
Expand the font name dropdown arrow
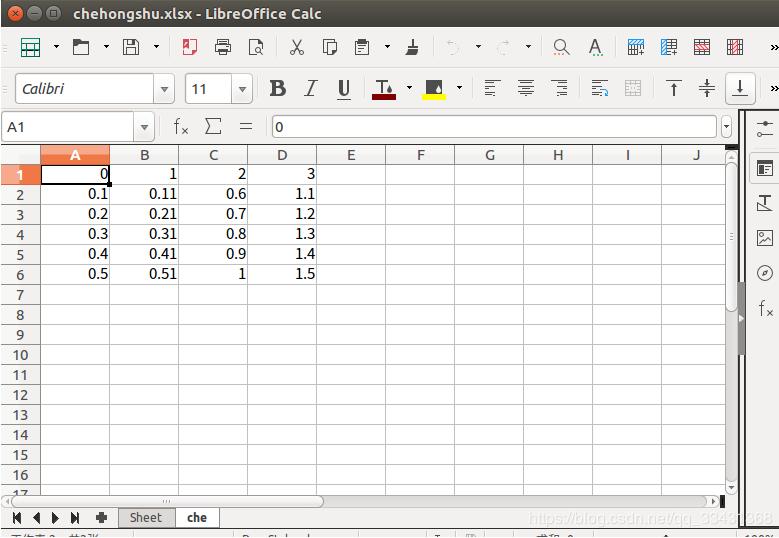(x=164, y=89)
